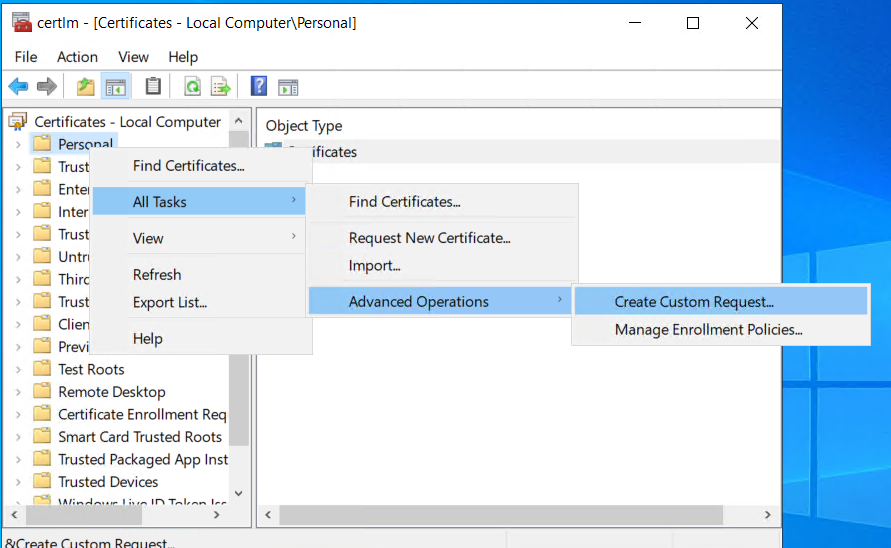The width and height of the screenshot is (891, 548).
Task: Click the Export List toolbar icon
Action: click(x=220, y=87)
